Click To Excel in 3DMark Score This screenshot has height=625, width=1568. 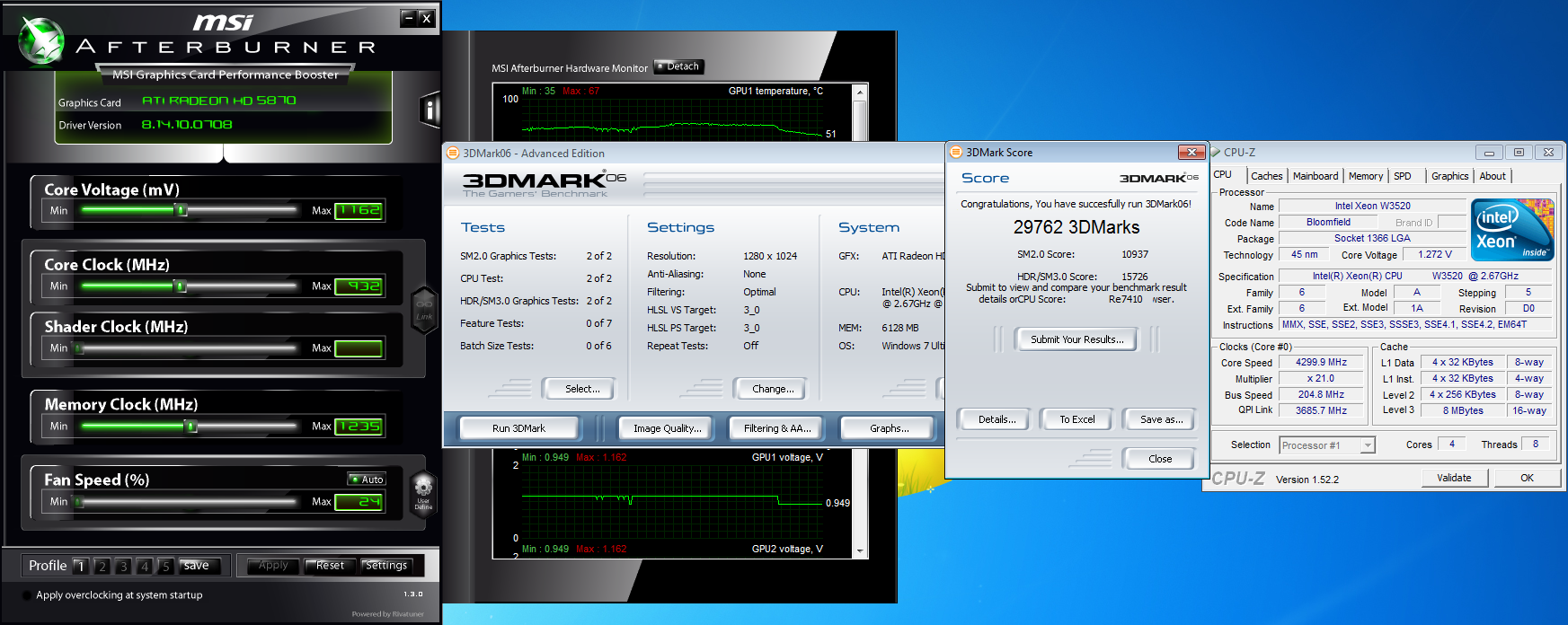(x=1076, y=419)
